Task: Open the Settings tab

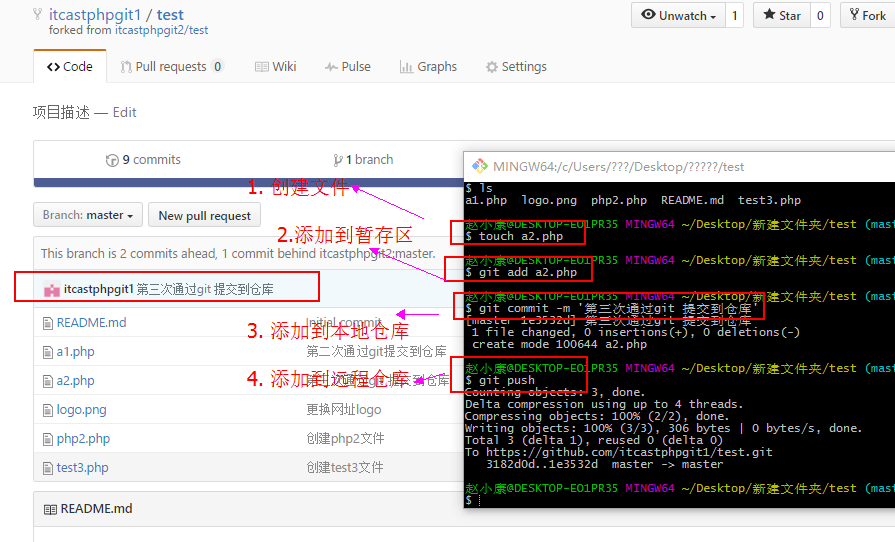Action: point(516,67)
